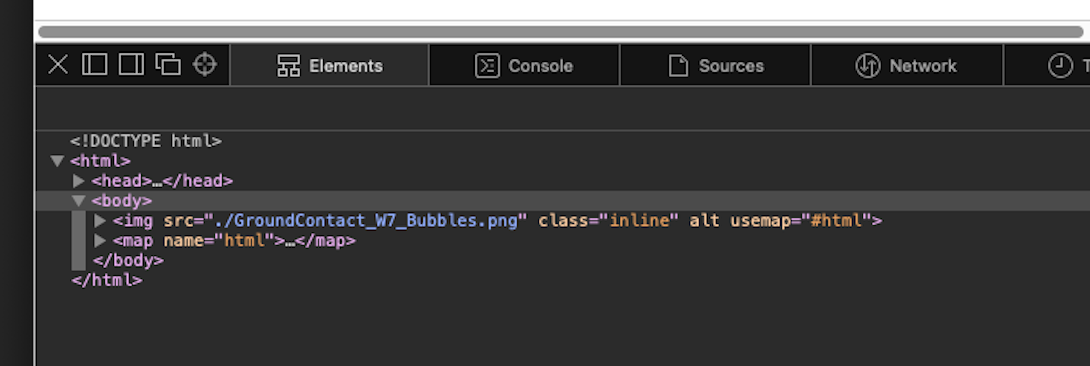This screenshot has width=1090, height=366.
Task: Click the Elements tab tree icon
Action: [x=288, y=66]
